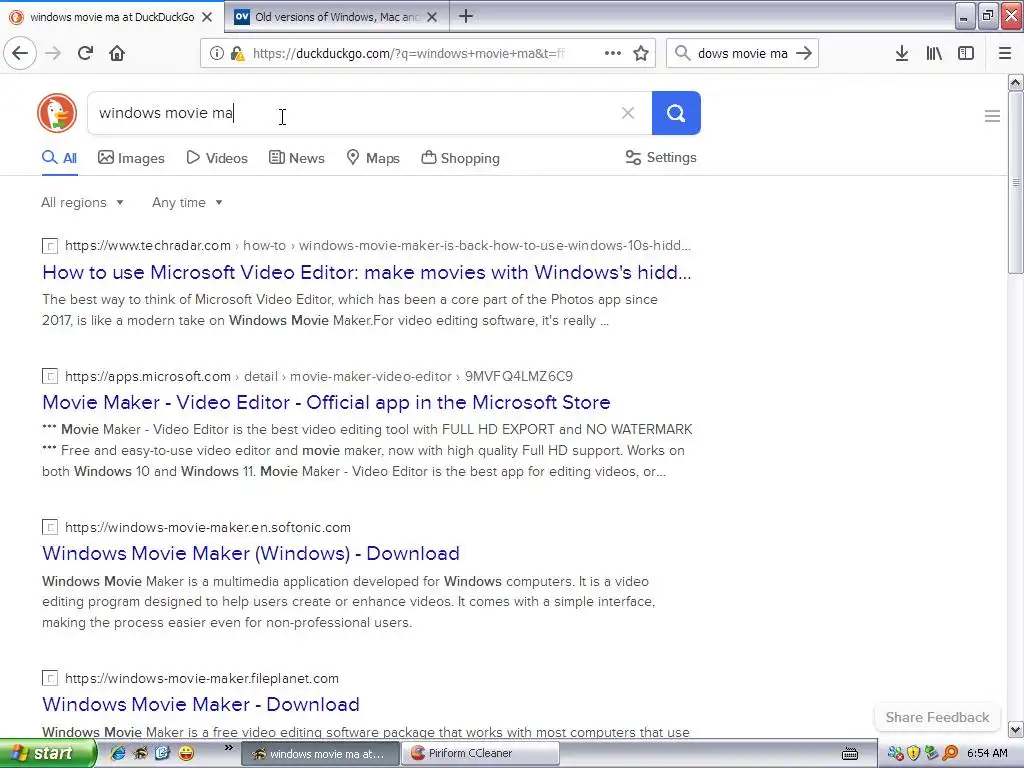Click scrollbar up arrow

click(x=1015, y=82)
